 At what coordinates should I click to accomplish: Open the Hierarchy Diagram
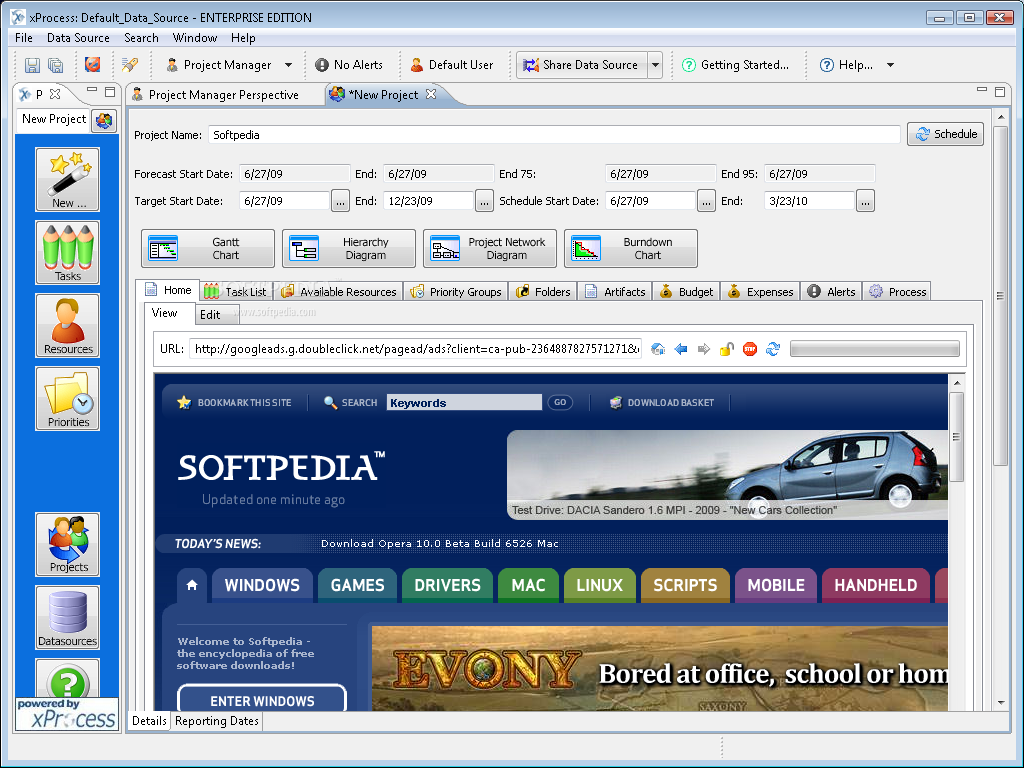click(349, 248)
